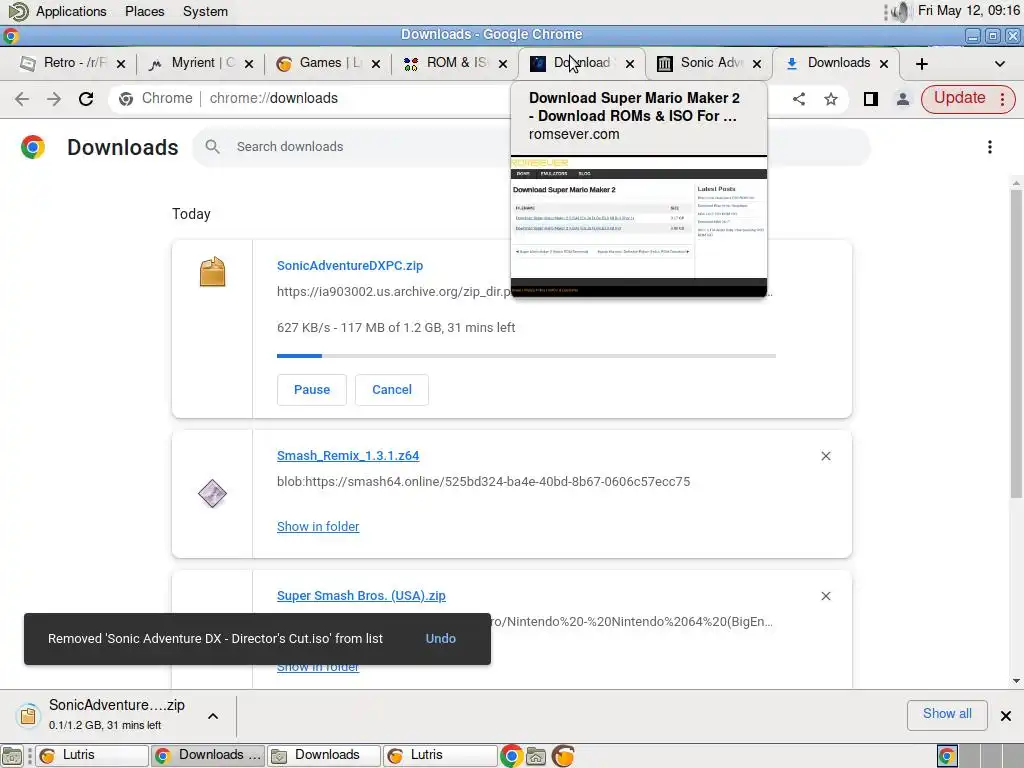
Task: Close the active Downloads tab
Action: coord(884,63)
